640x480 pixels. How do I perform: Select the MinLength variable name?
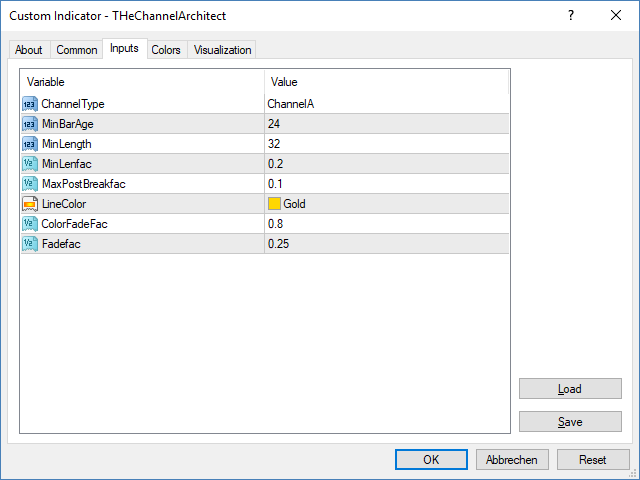(x=67, y=144)
